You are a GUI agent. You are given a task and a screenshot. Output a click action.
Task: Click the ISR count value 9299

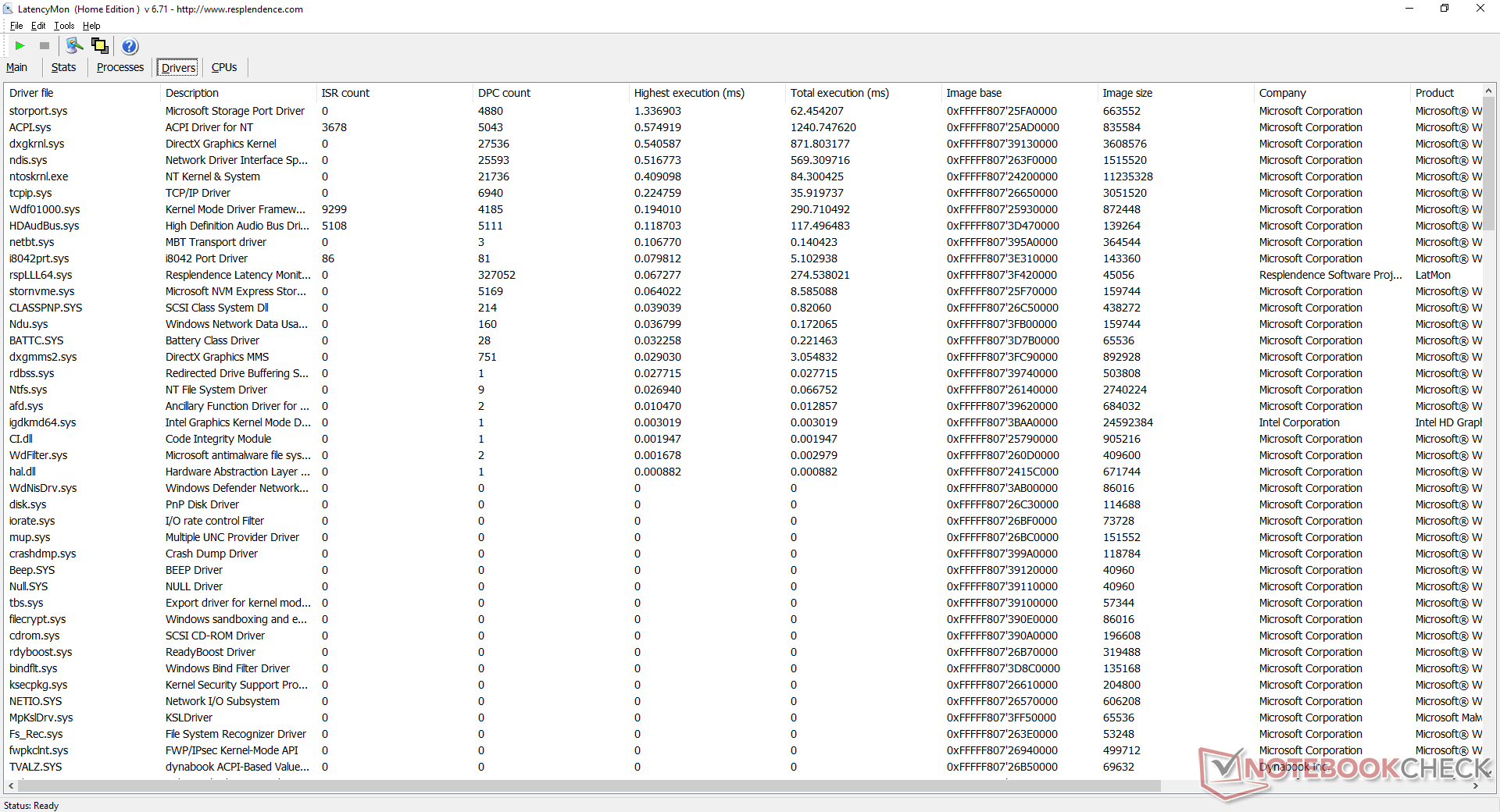coord(334,209)
